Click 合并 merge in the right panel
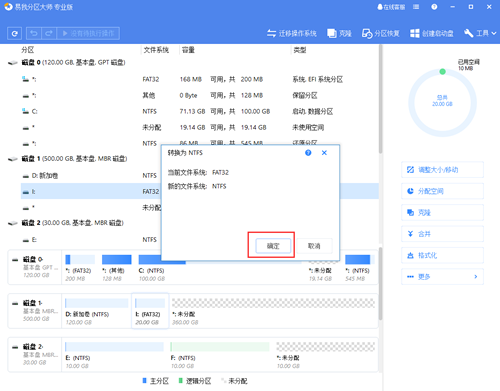This screenshot has height=391, width=500. 442,234
